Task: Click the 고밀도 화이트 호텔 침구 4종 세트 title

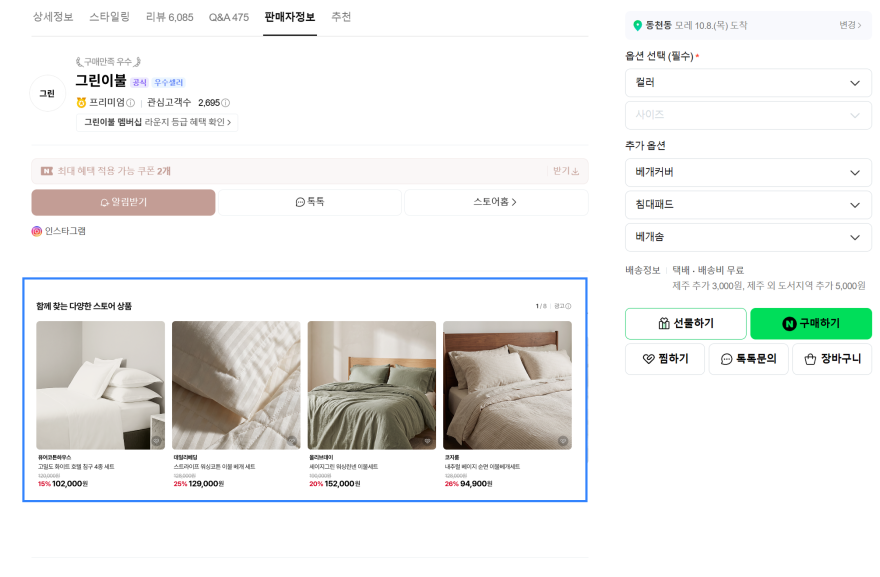Action: 76,466
